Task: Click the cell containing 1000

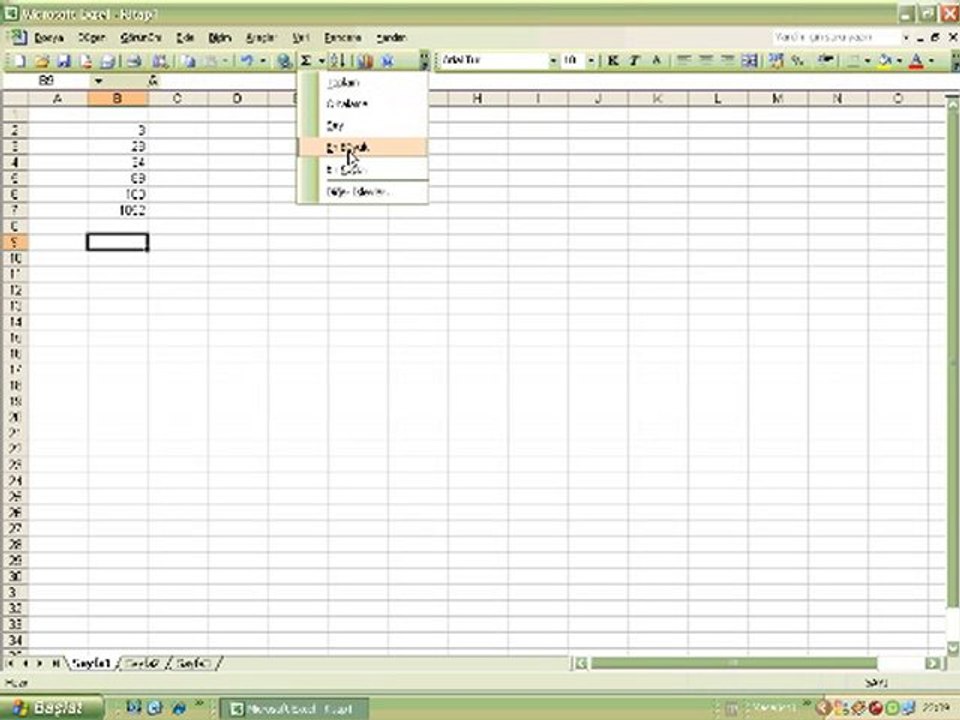Action: (118, 211)
